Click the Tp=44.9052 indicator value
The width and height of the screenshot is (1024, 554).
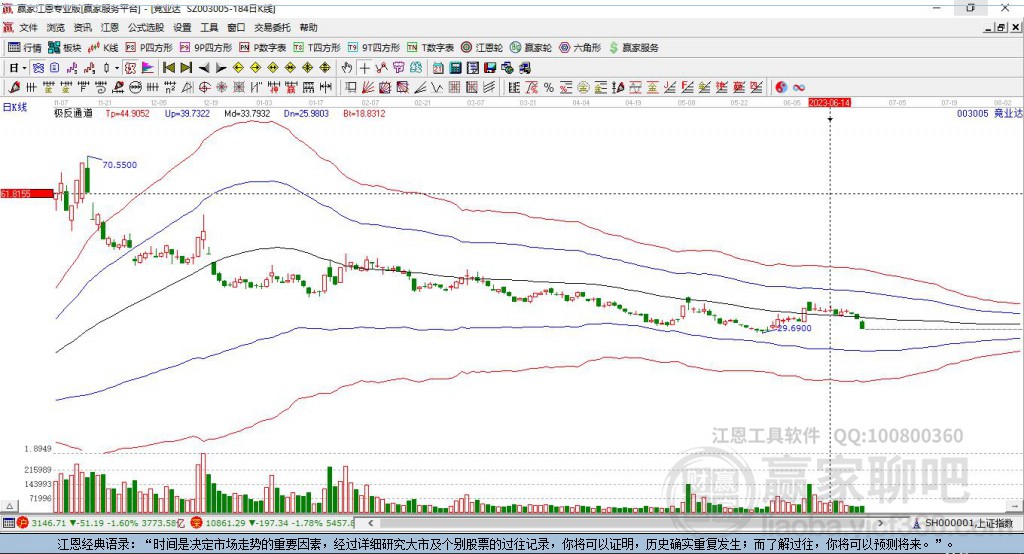click(x=127, y=113)
